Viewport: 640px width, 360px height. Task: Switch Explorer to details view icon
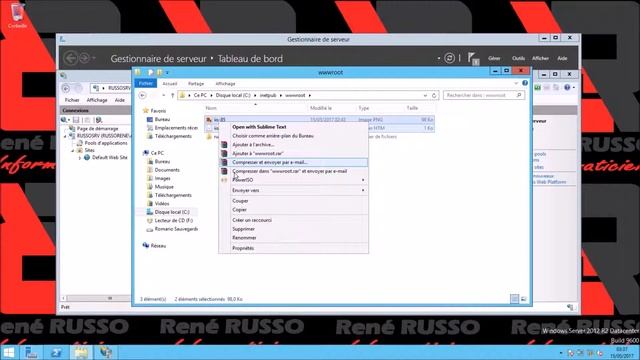tap(514, 299)
